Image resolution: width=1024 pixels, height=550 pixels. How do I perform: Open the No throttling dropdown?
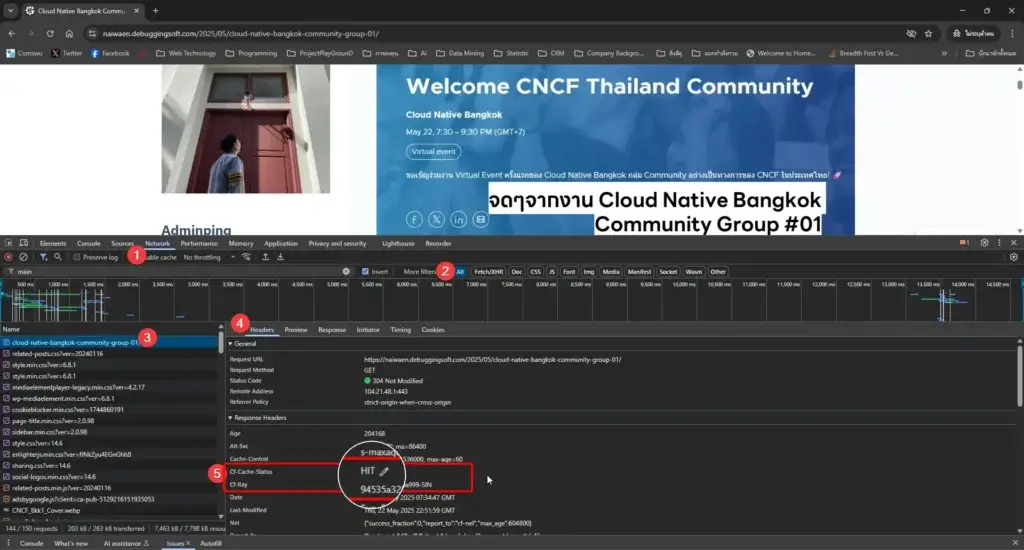click(209, 257)
